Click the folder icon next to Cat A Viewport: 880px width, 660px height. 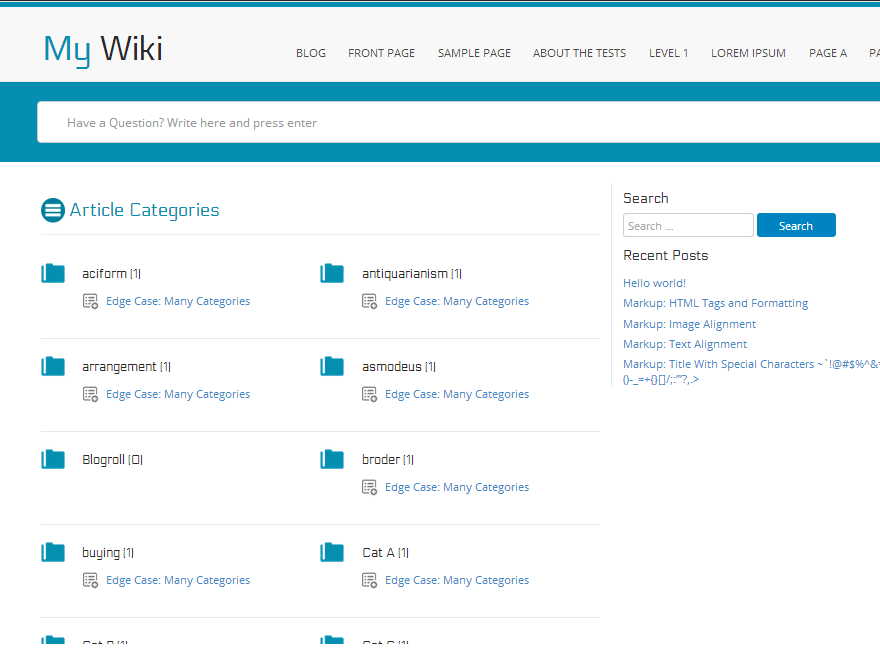[x=332, y=553]
